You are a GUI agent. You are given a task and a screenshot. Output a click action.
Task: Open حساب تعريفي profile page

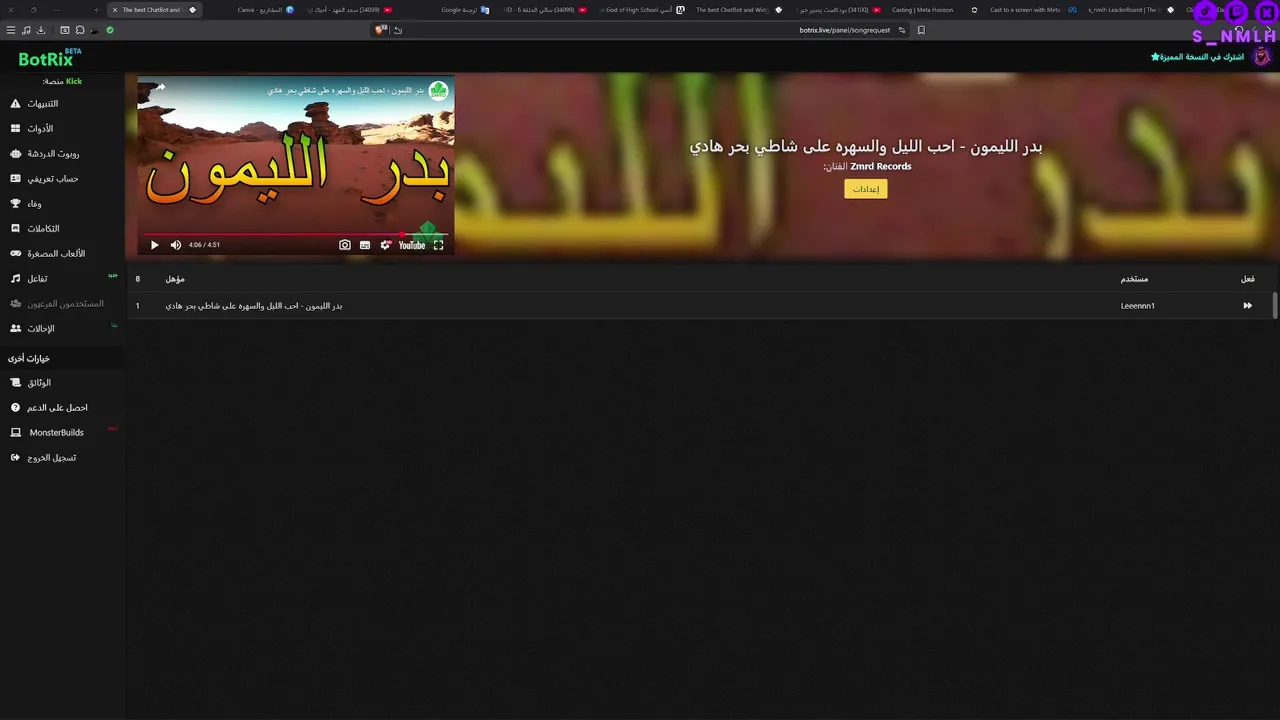click(x=44, y=178)
